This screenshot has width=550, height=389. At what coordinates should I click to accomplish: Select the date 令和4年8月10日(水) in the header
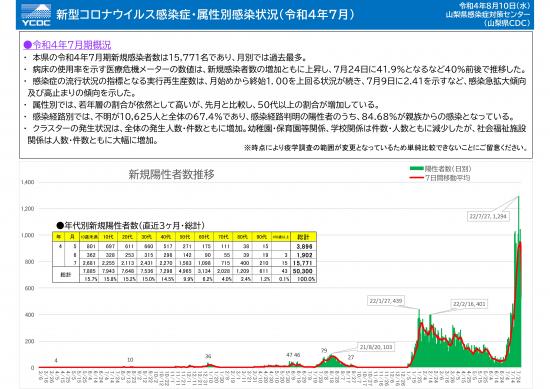(495, 6)
